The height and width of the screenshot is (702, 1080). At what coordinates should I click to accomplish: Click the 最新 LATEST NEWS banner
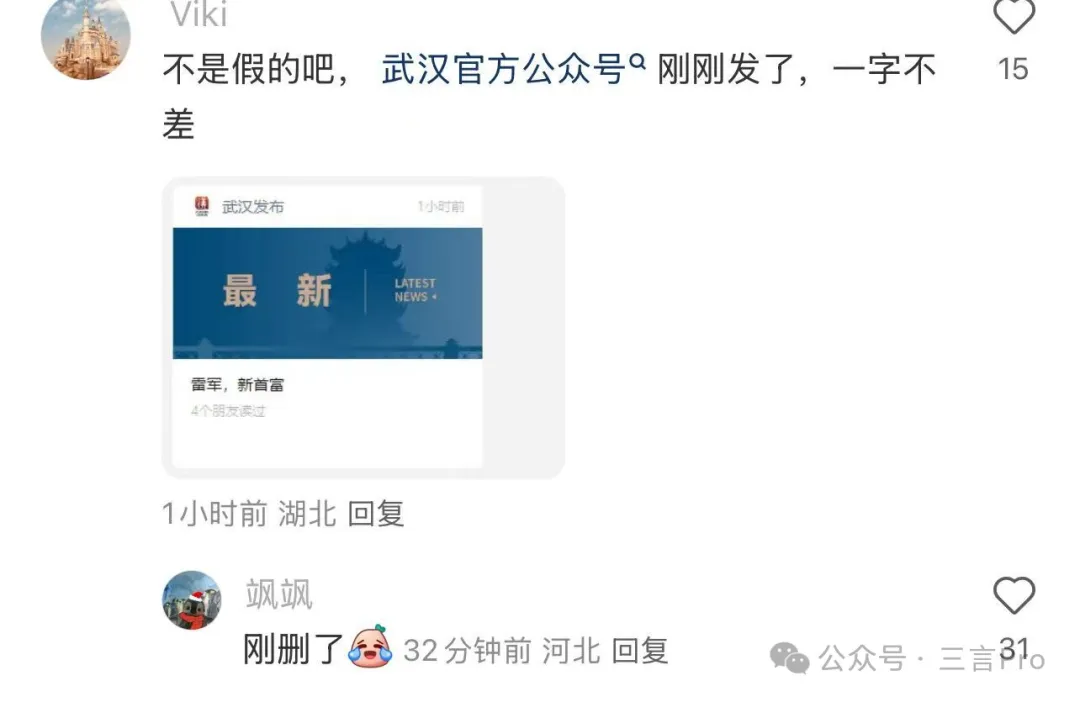[x=327, y=293]
